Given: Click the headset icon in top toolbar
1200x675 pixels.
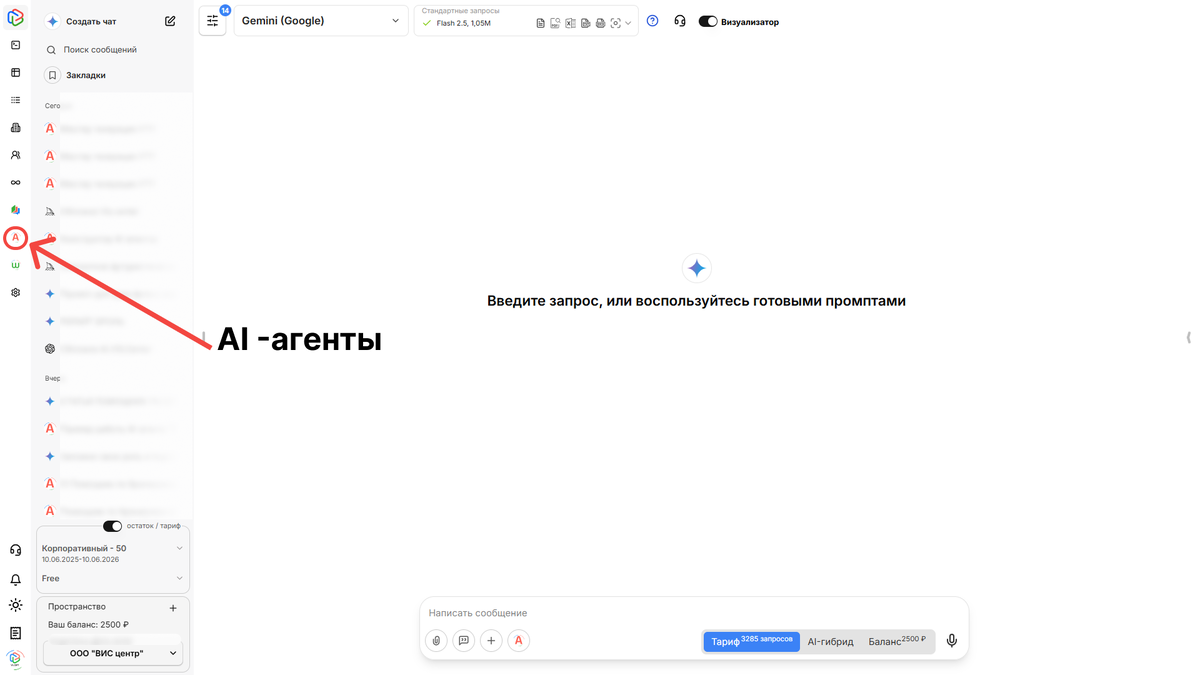Looking at the screenshot, I should pos(680,21).
